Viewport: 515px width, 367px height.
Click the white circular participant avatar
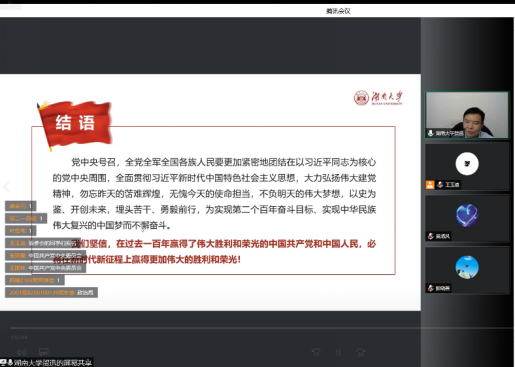click(467, 164)
